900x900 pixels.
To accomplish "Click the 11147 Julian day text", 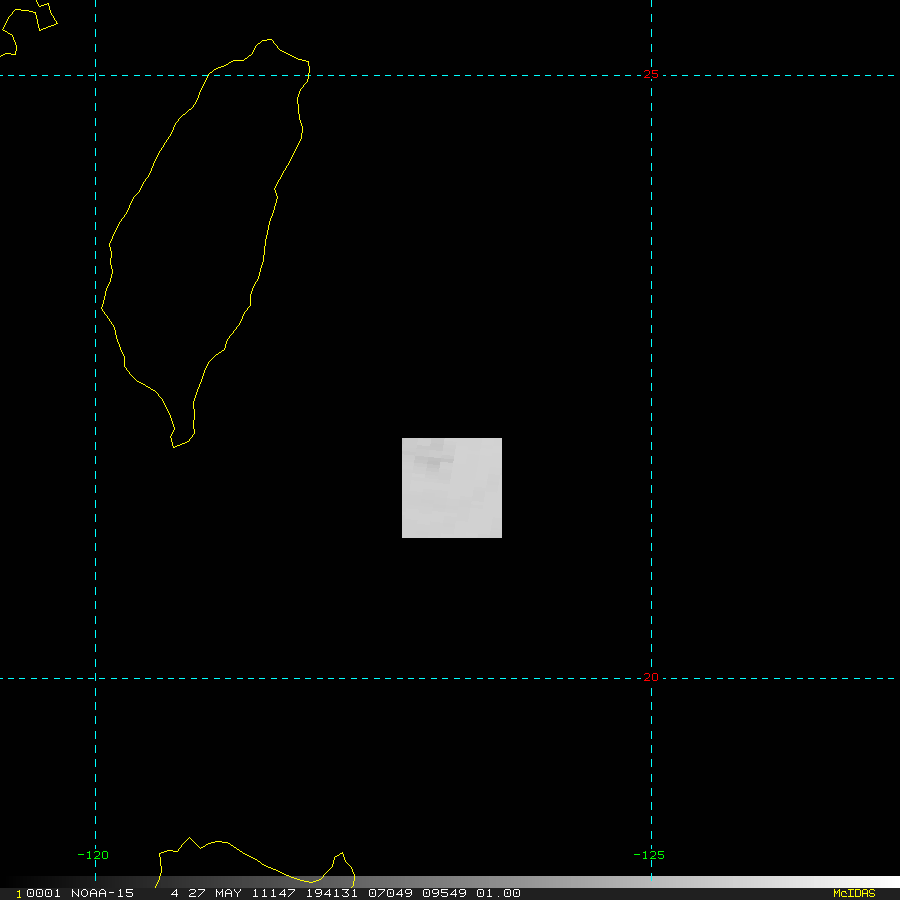I will (x=274, y=893).
